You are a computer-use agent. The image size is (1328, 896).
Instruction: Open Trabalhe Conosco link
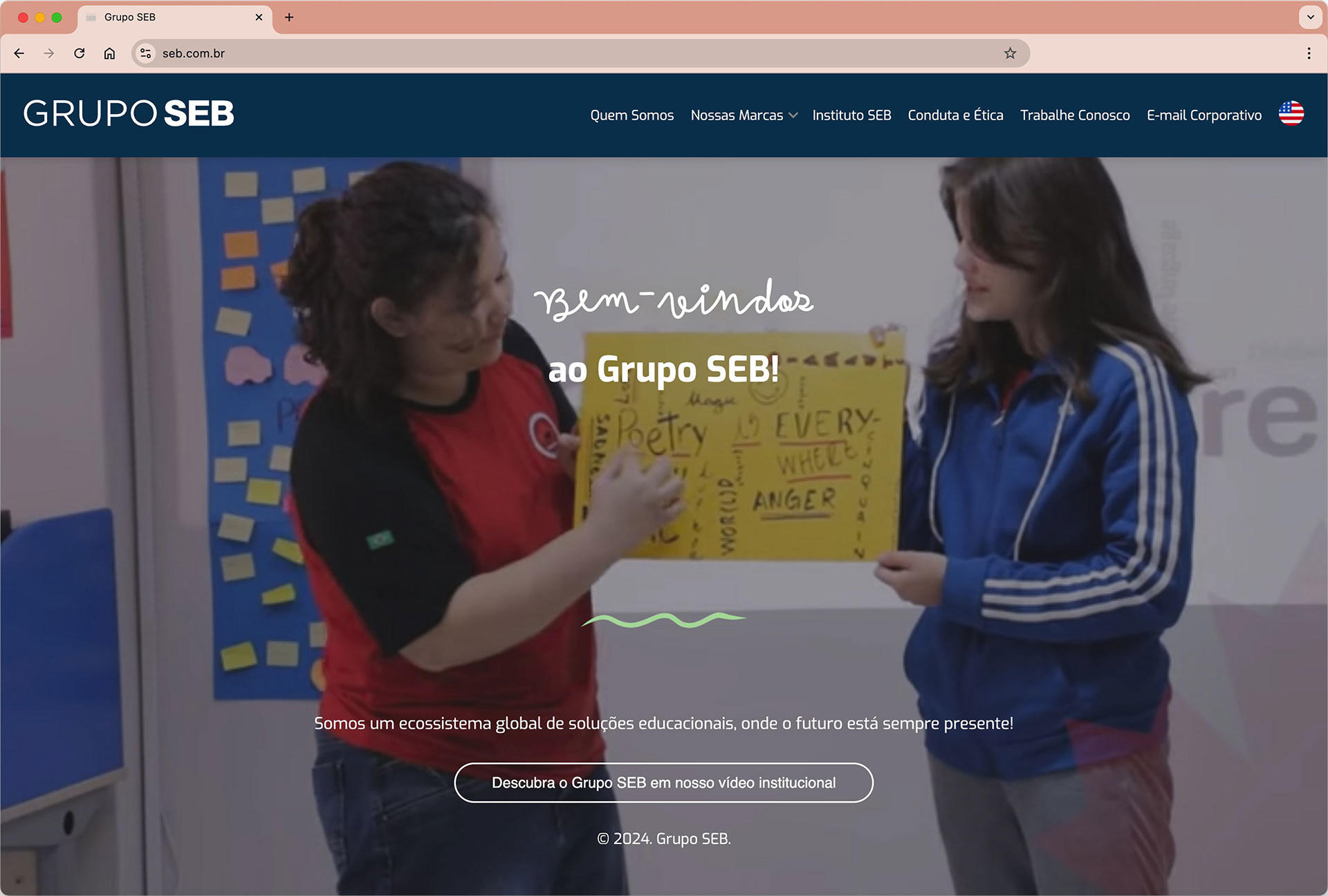tap(1075, 115)
